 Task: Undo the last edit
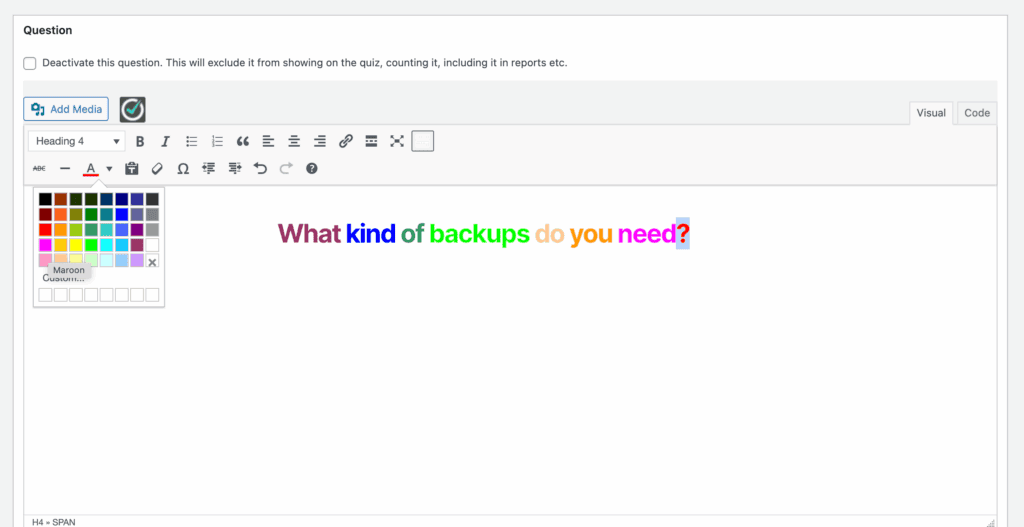(x=261, y=168)
